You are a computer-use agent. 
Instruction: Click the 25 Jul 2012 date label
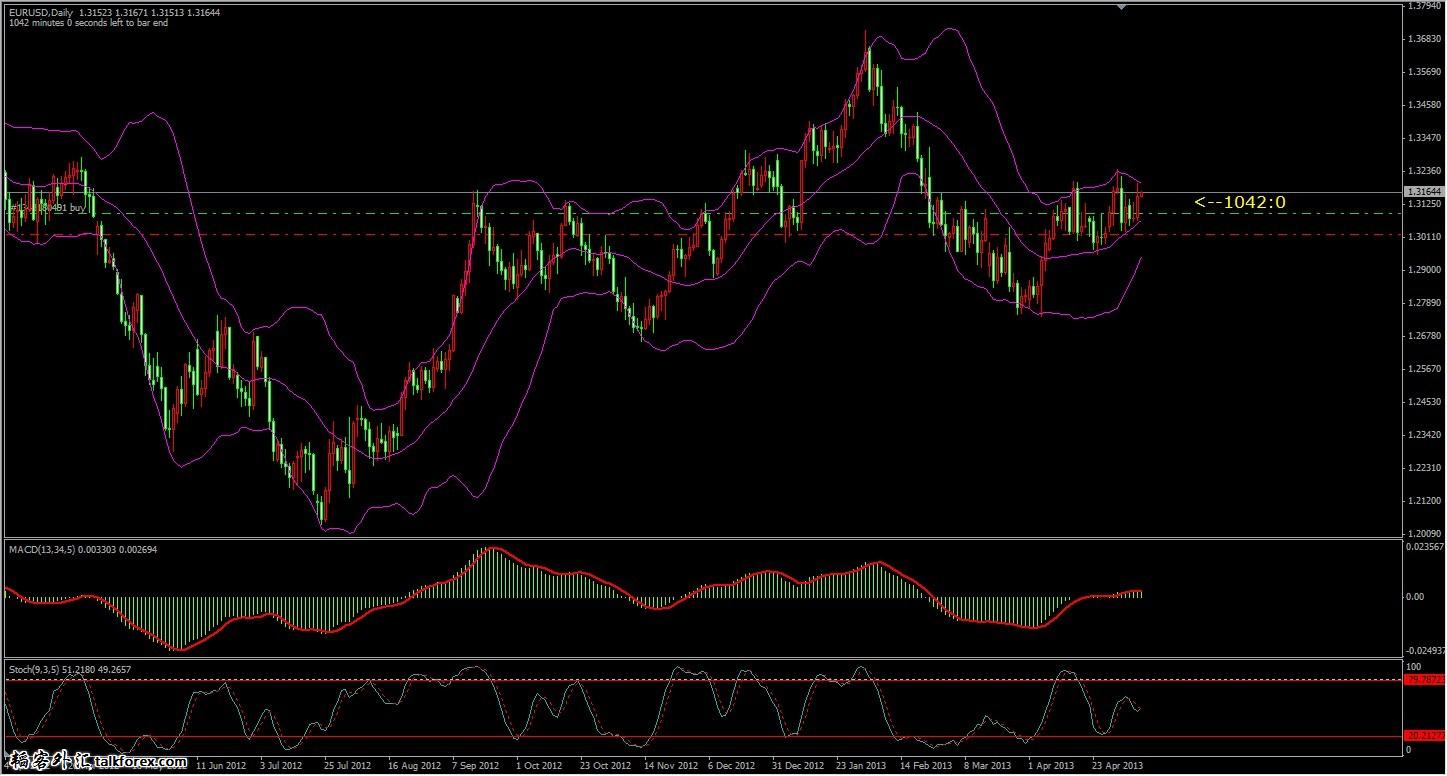point(347,766)
